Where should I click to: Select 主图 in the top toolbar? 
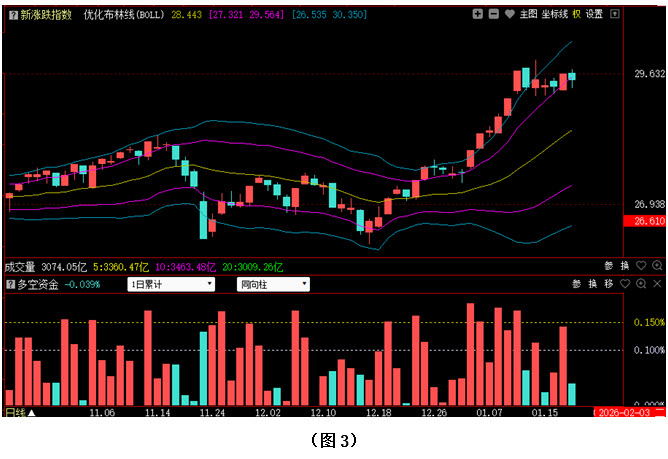[528, 14]
